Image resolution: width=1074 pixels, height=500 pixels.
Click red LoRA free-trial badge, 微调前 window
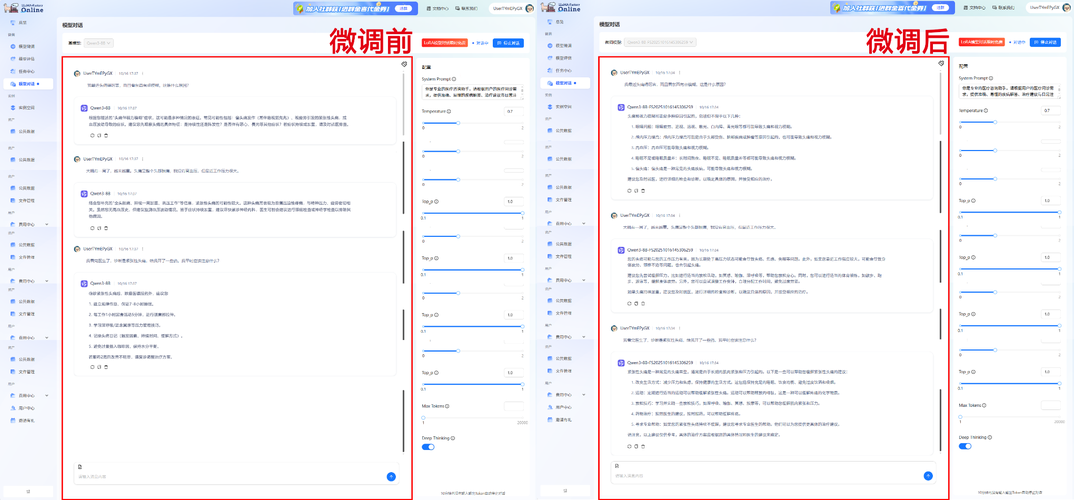445,42
